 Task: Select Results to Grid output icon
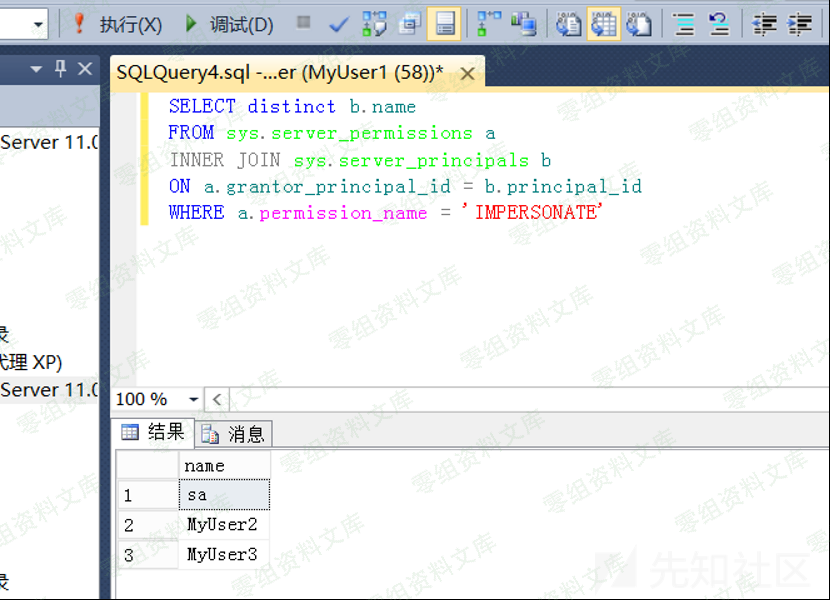tap(603, 24)
